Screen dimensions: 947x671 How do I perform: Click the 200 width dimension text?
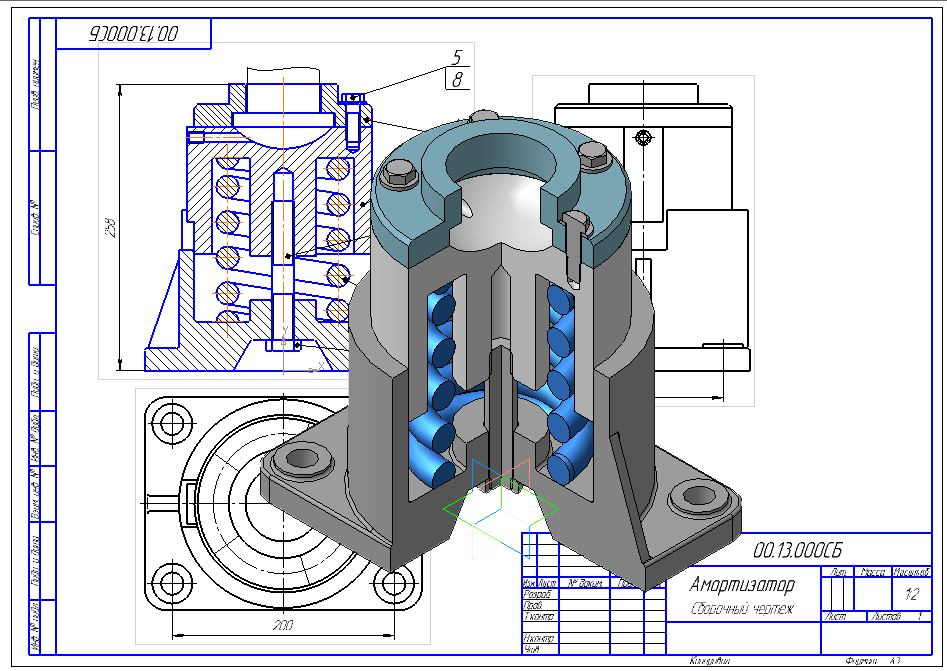point(283,626)
